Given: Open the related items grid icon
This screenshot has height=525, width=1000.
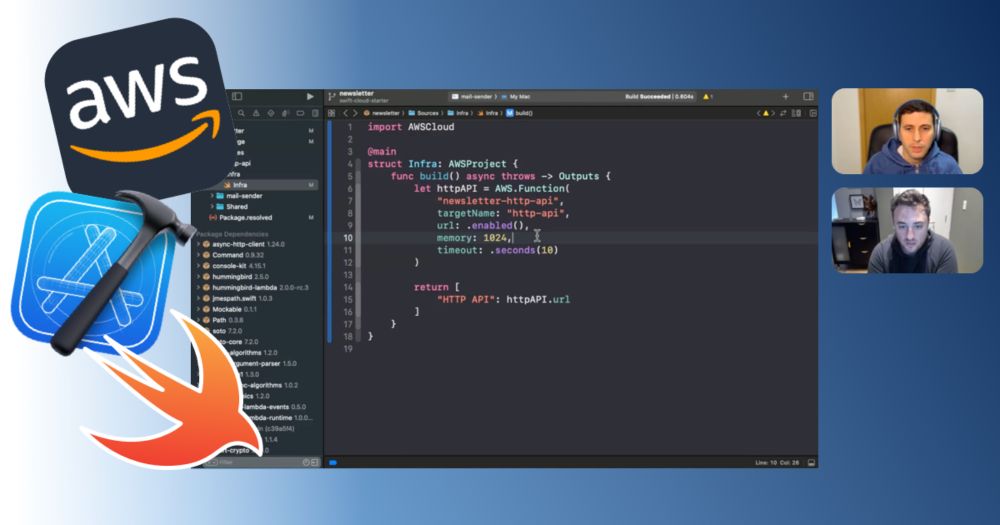Looking at the screenshot, I should pyautogui.click(x=332, y=113).
